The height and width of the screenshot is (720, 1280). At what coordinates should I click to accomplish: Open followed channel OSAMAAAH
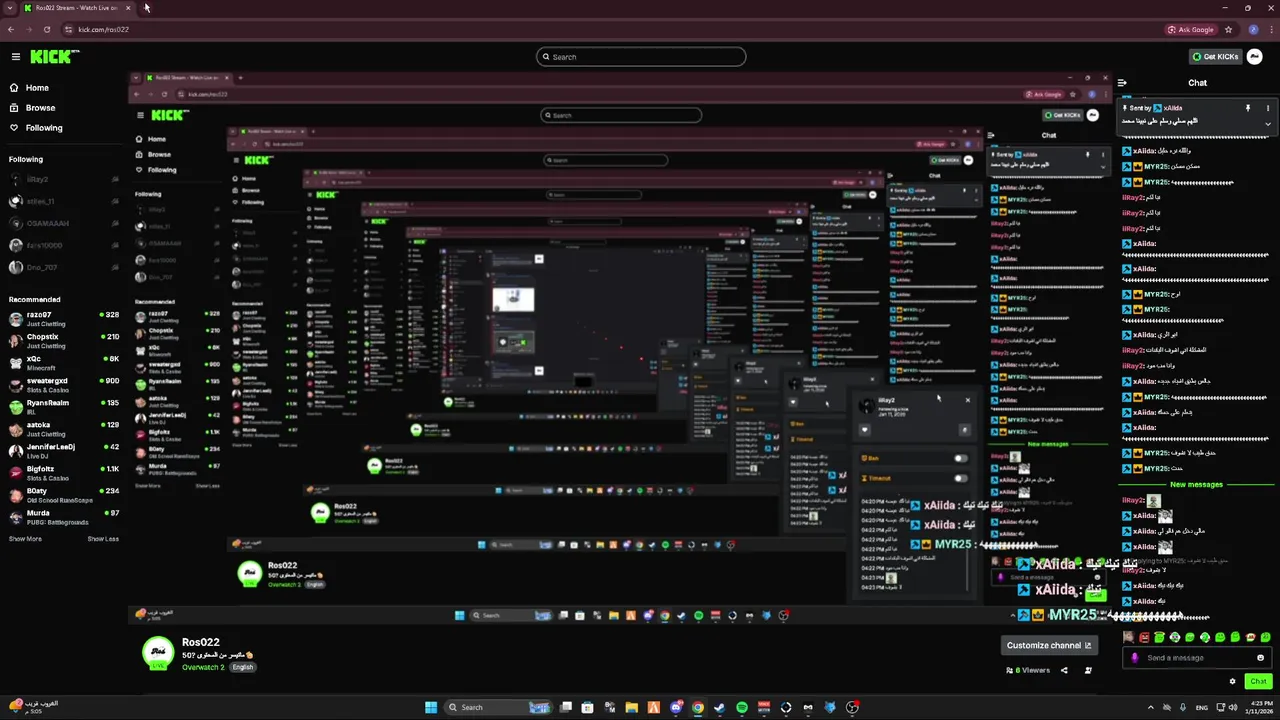tap(64, 223)
